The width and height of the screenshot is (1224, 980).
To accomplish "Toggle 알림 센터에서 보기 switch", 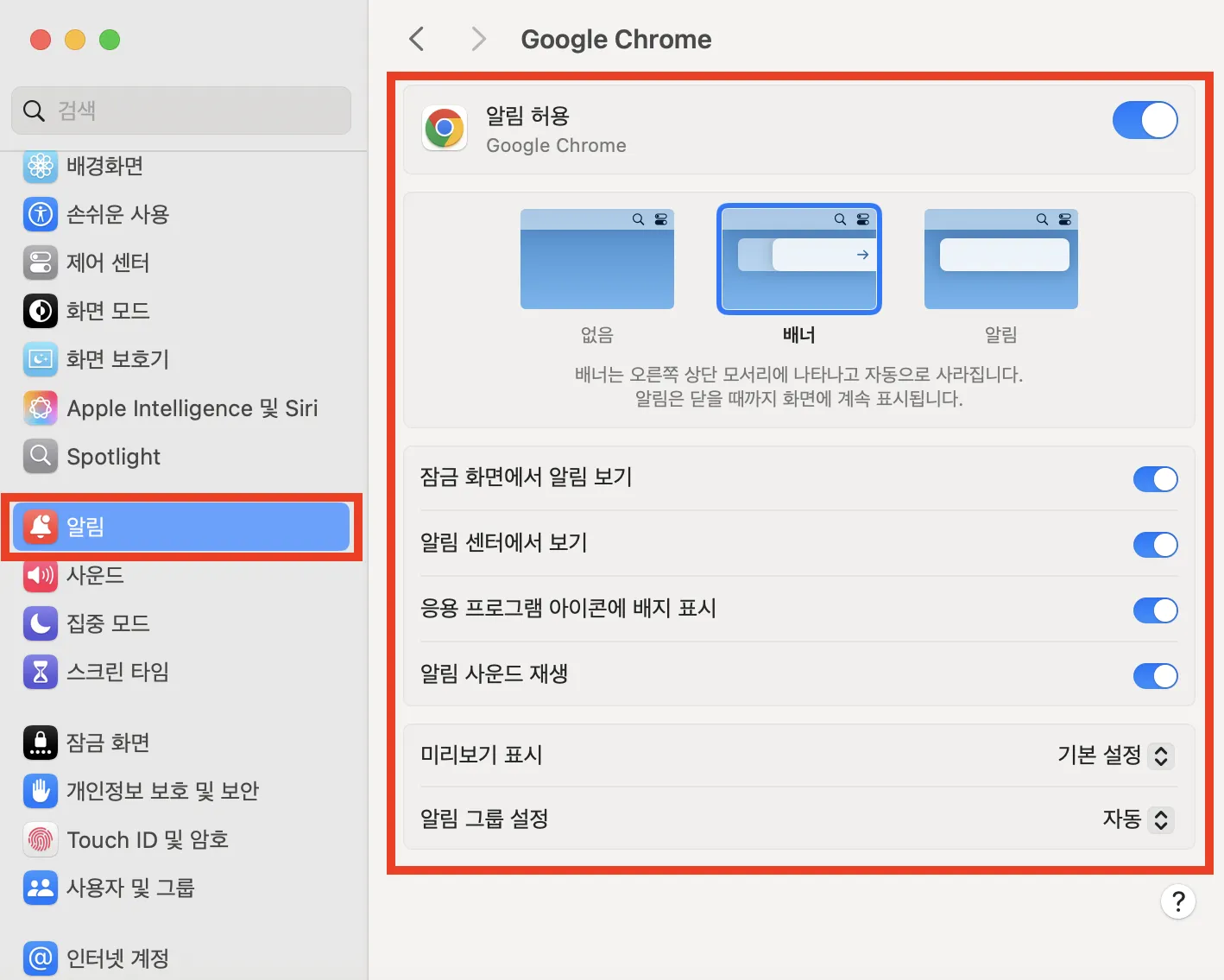I will pyautogui.click(x=1155, y=545).
